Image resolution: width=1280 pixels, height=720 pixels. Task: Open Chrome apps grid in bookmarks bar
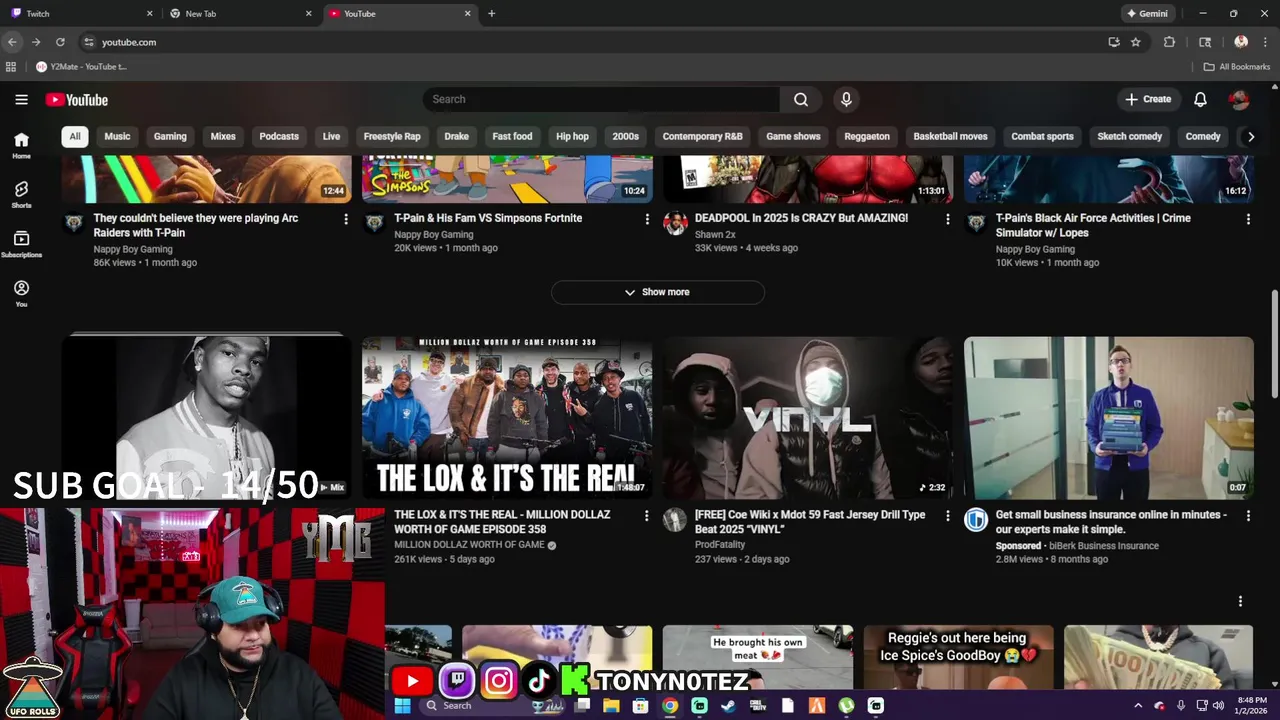pos(11,67)
